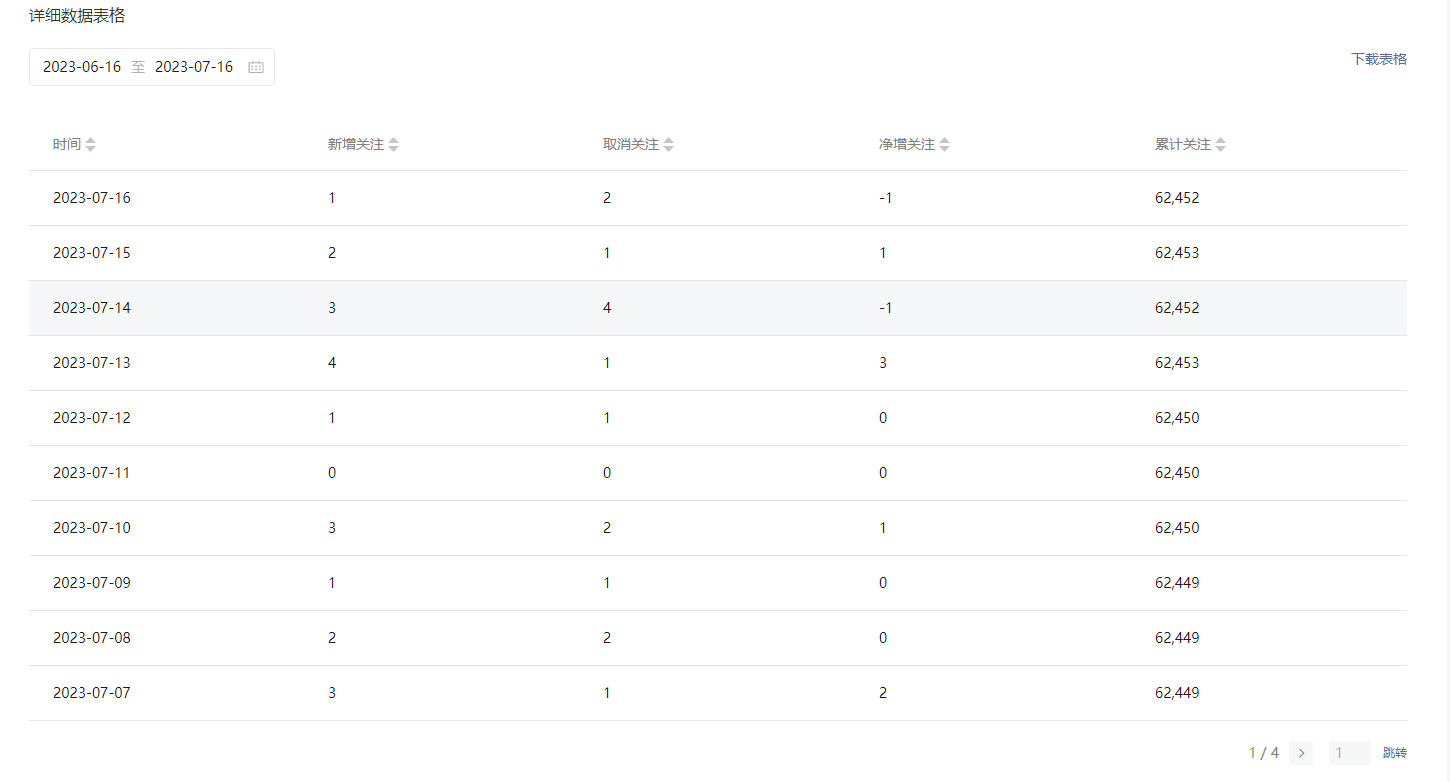Select the 2023-07-07 date cell
The height and width of the screenshot is (782, 1450).
point(92,693)
